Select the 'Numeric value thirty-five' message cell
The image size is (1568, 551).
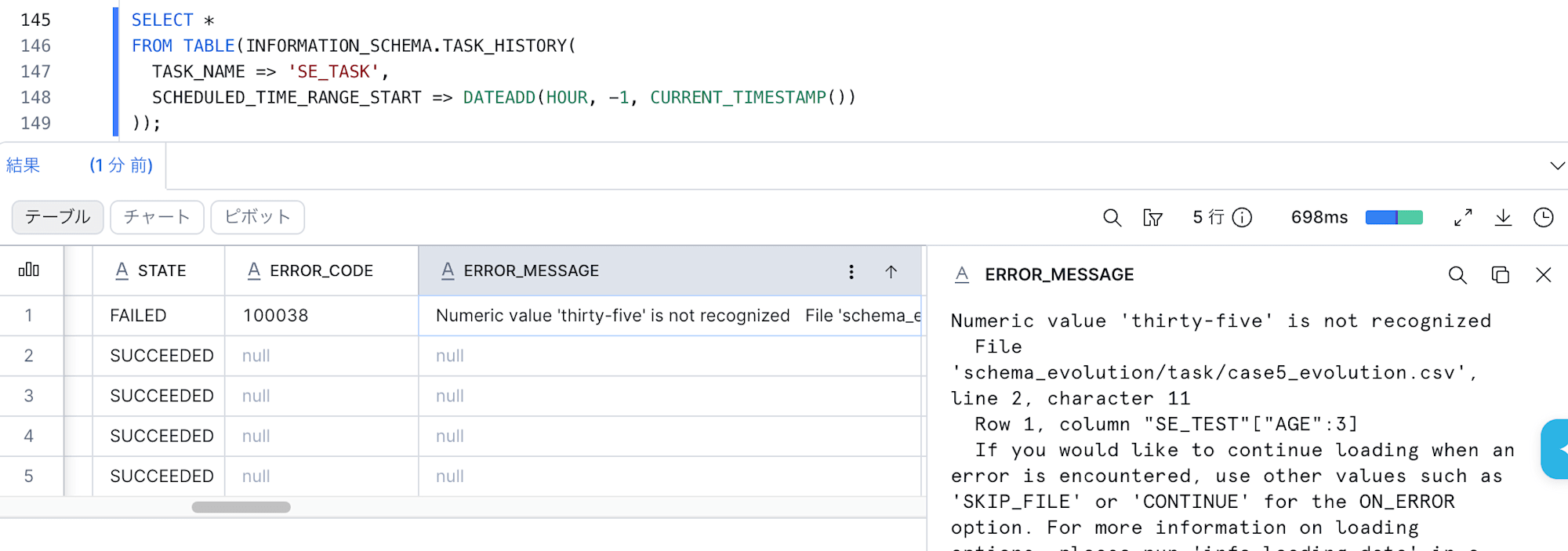(670, 315)
